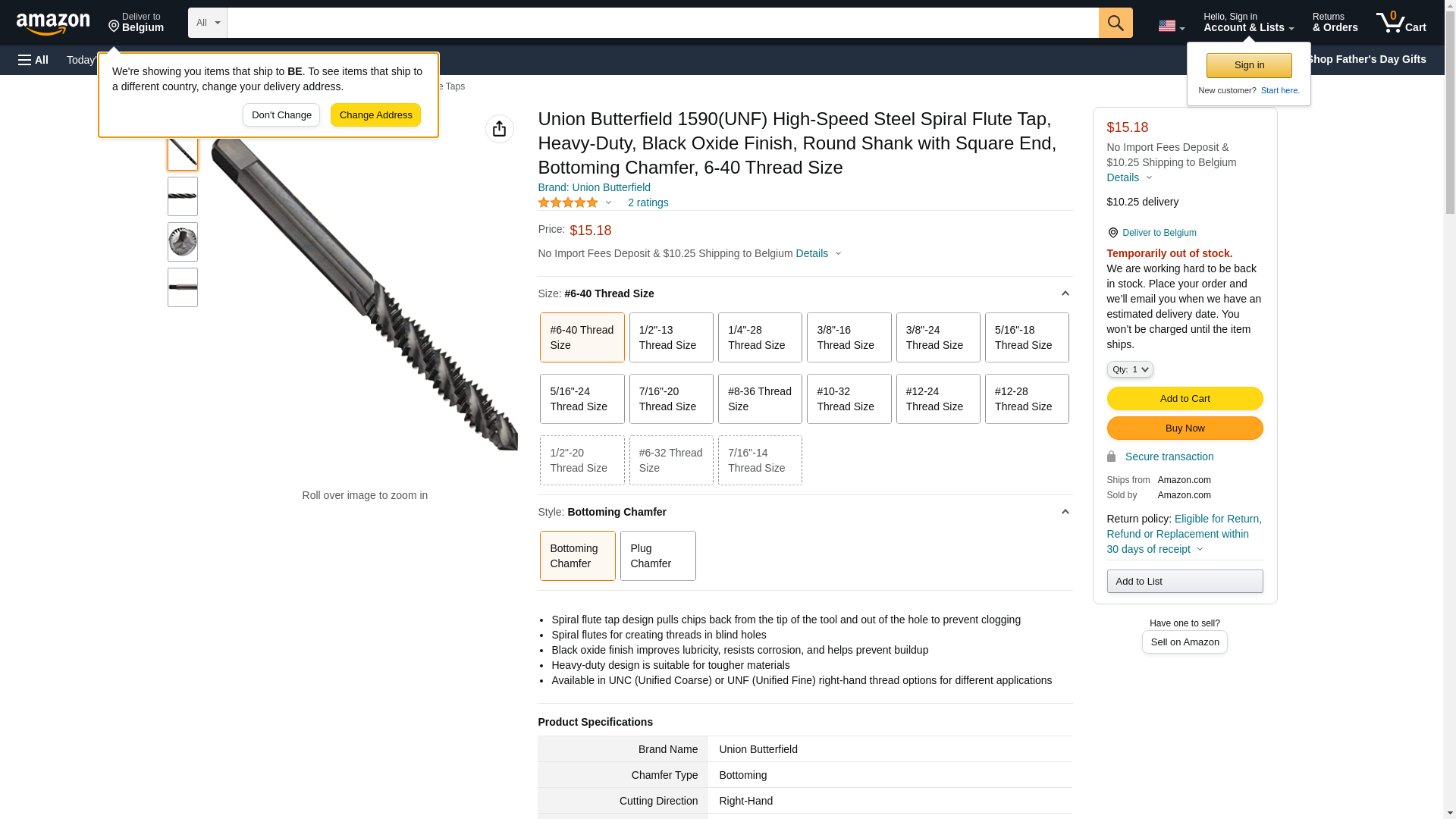Click the Change Address button

pyautogui.click(x=375, y=115)
